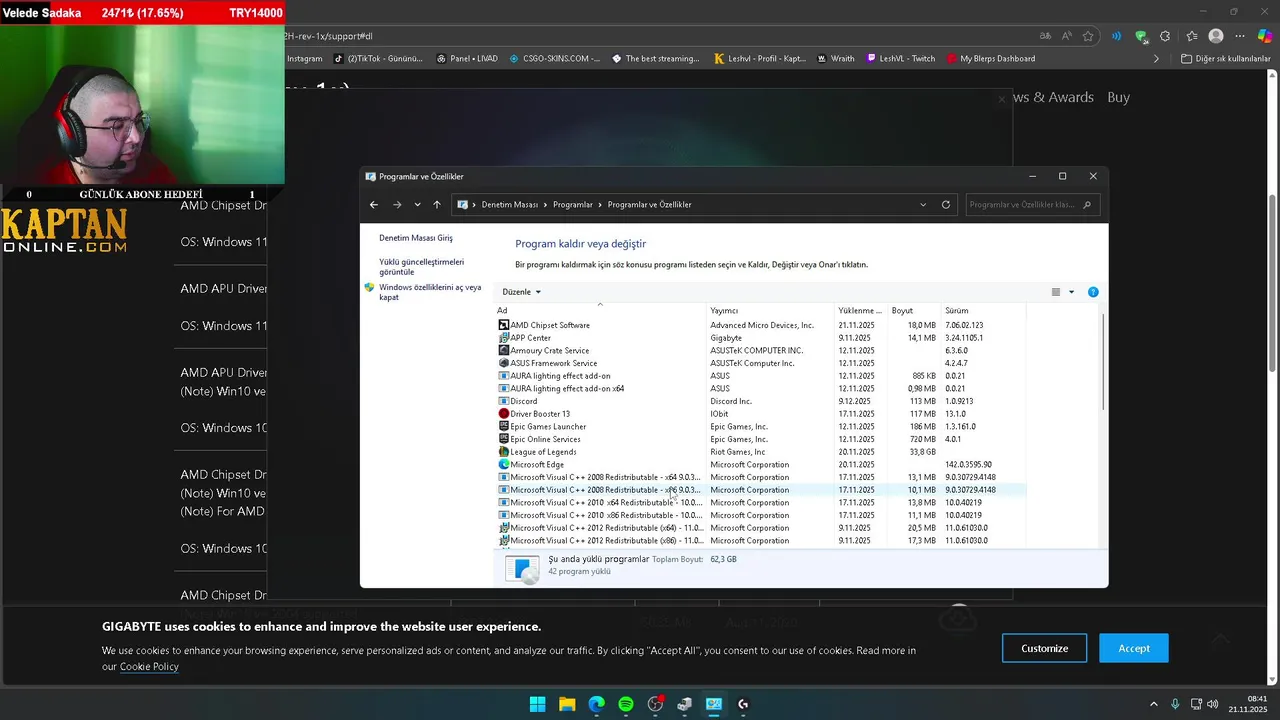Image resolution: width=1280 pixels, height=720 pixels.
Task: Click the Driver Booster 13 red icon
Action: (503, 414)
